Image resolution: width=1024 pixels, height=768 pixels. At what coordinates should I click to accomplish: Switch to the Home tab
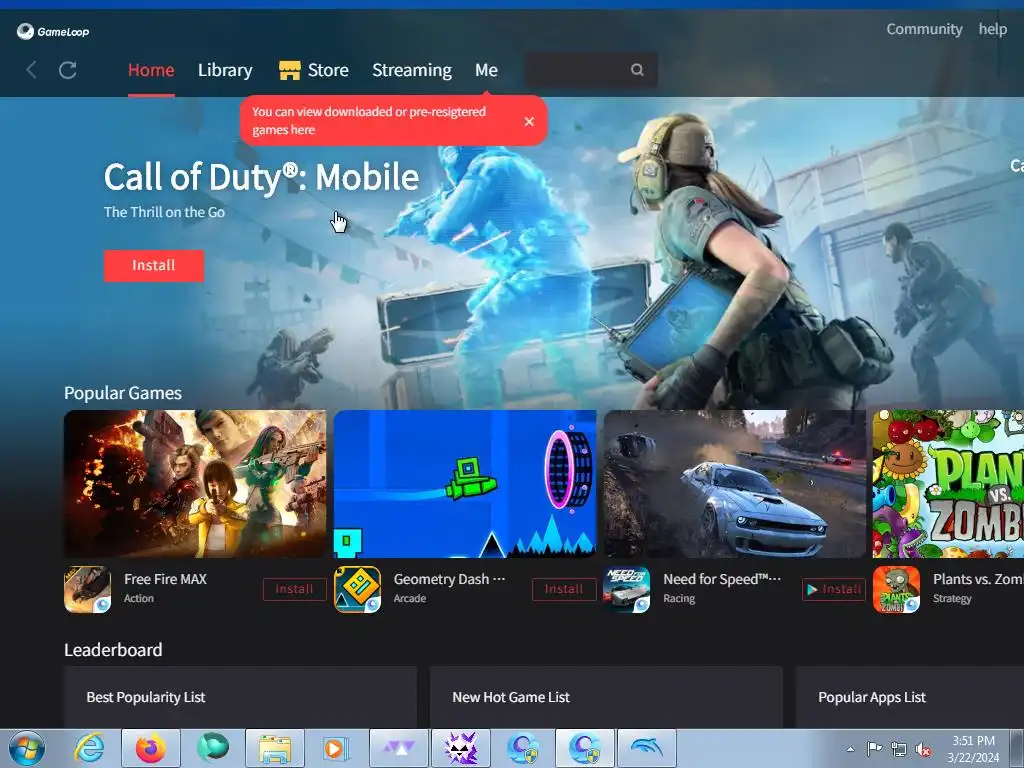click(151, 70)
